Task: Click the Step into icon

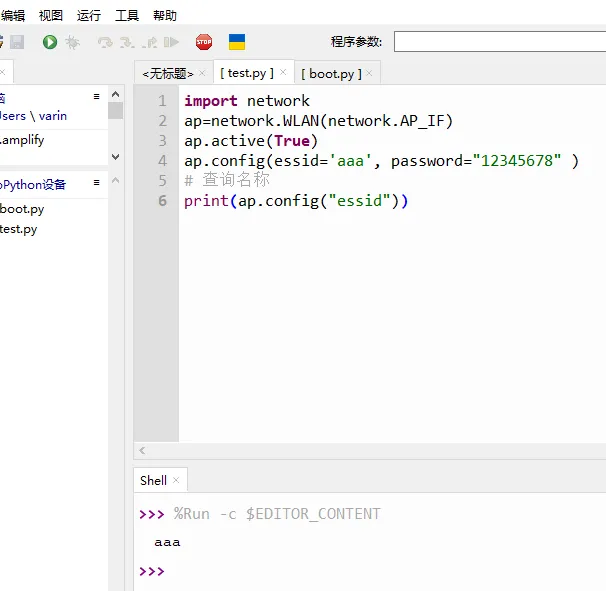Action: 127,42
